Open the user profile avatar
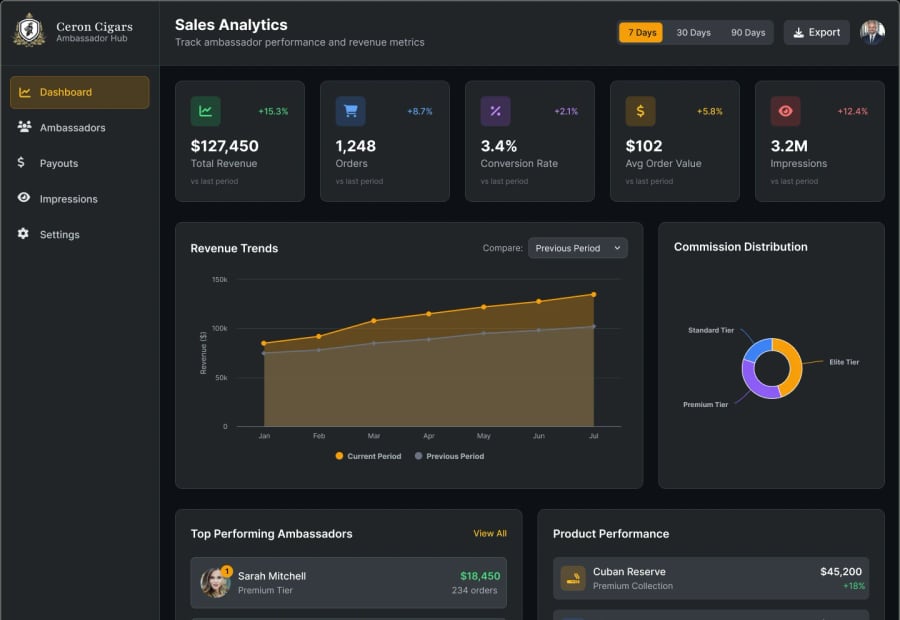 pyautogui.click(x=872, y=32)
